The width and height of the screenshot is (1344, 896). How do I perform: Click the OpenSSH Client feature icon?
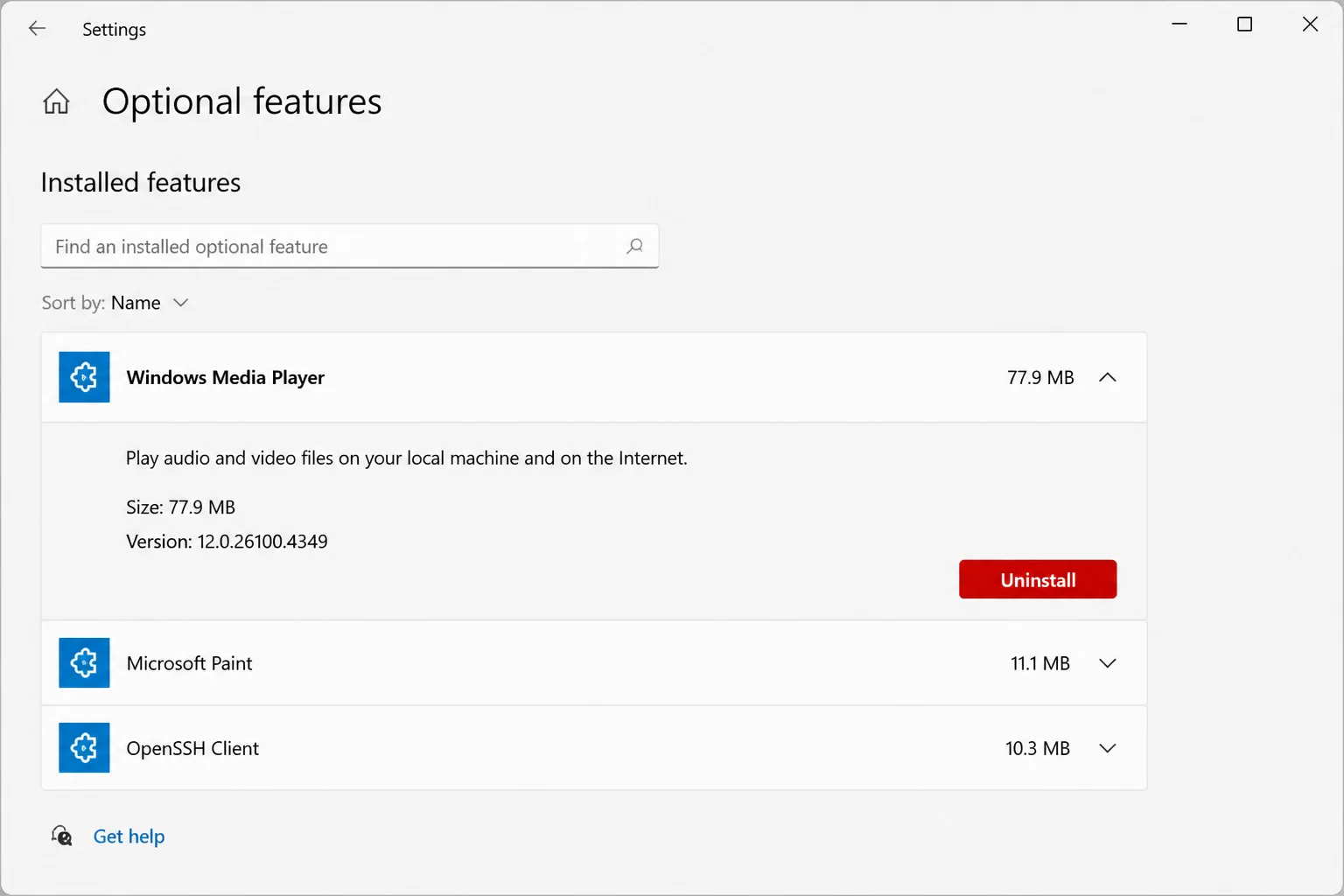click(x=84, y=748)
